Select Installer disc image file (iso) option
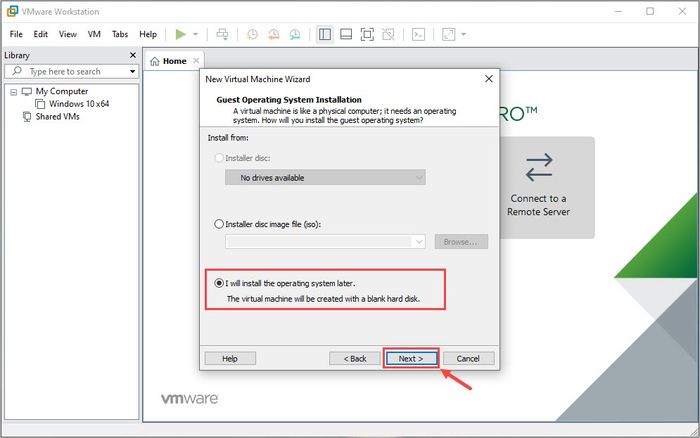 219,224
